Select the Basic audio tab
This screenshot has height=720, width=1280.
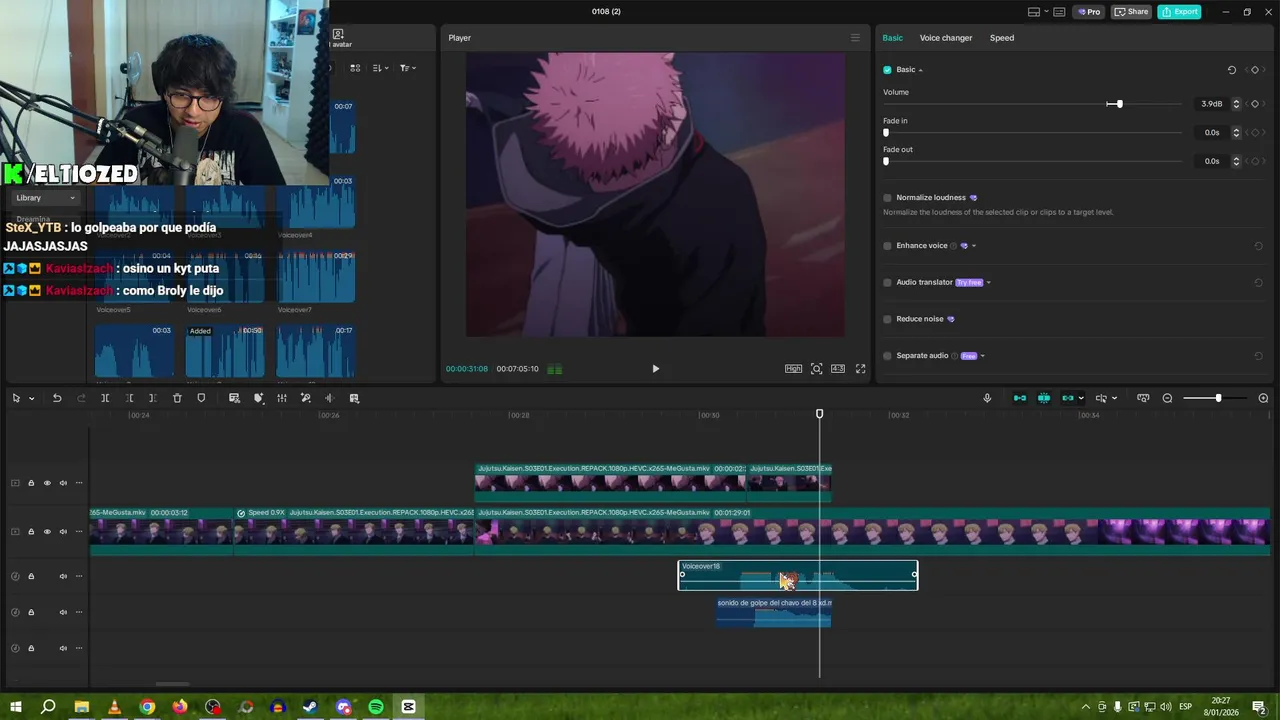[x=892, y=38]
